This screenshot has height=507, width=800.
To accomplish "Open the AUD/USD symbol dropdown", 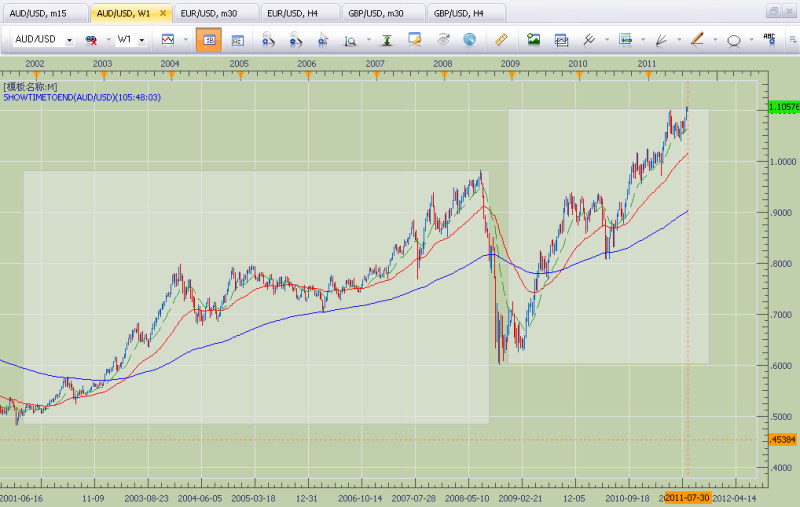I will click(69, 40).
